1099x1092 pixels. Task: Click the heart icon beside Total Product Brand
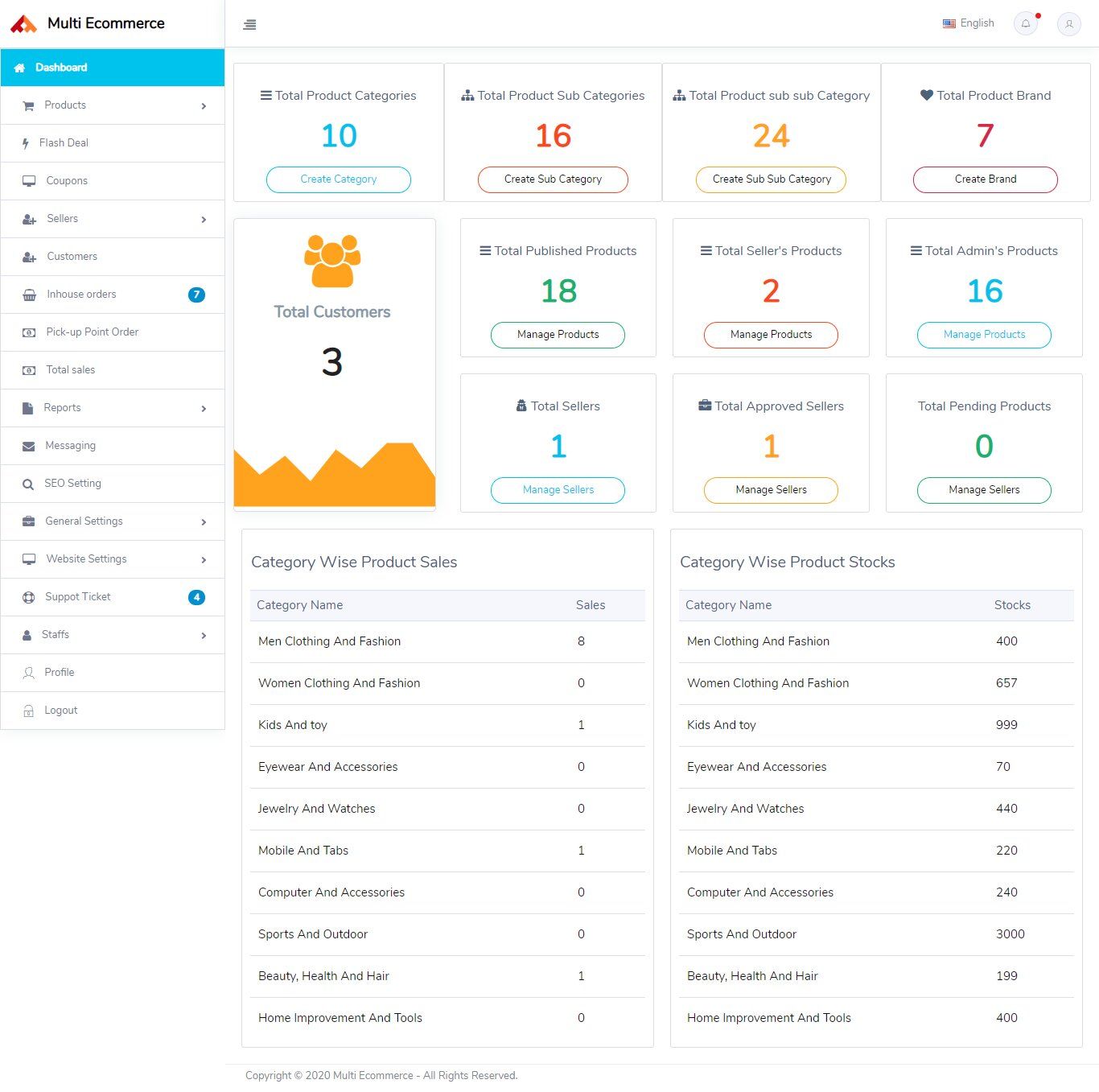point(927,95)
